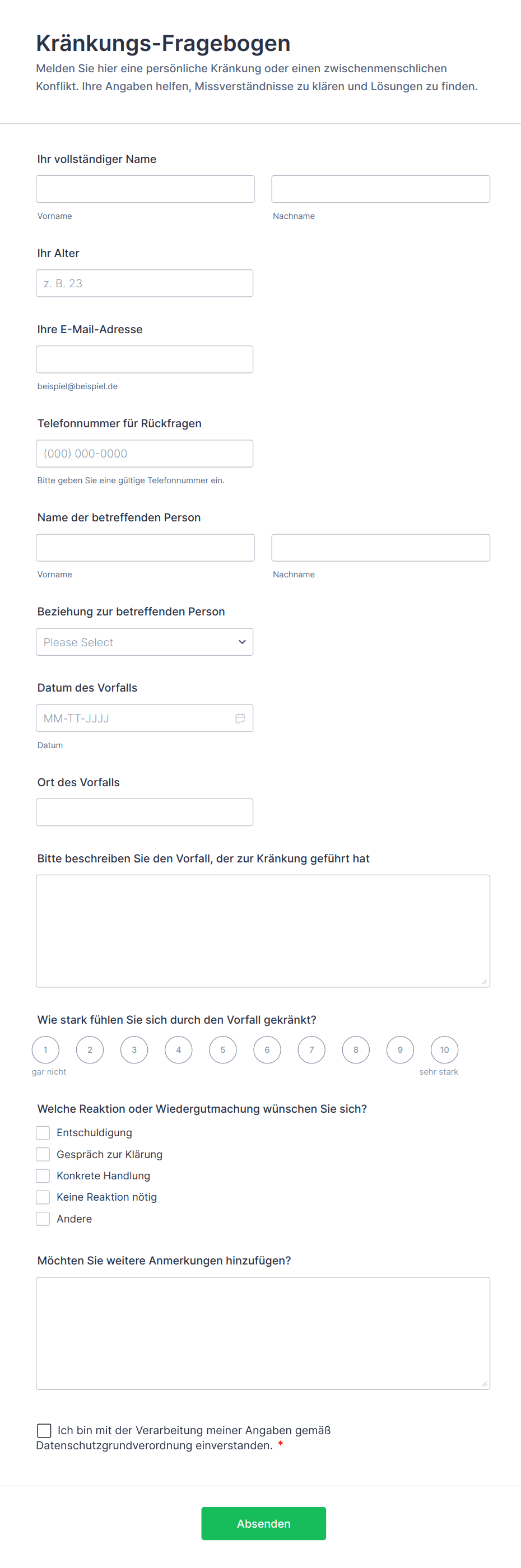
Task: Enable Keine Reaktion nötig option
Action: pos(43,1197)
